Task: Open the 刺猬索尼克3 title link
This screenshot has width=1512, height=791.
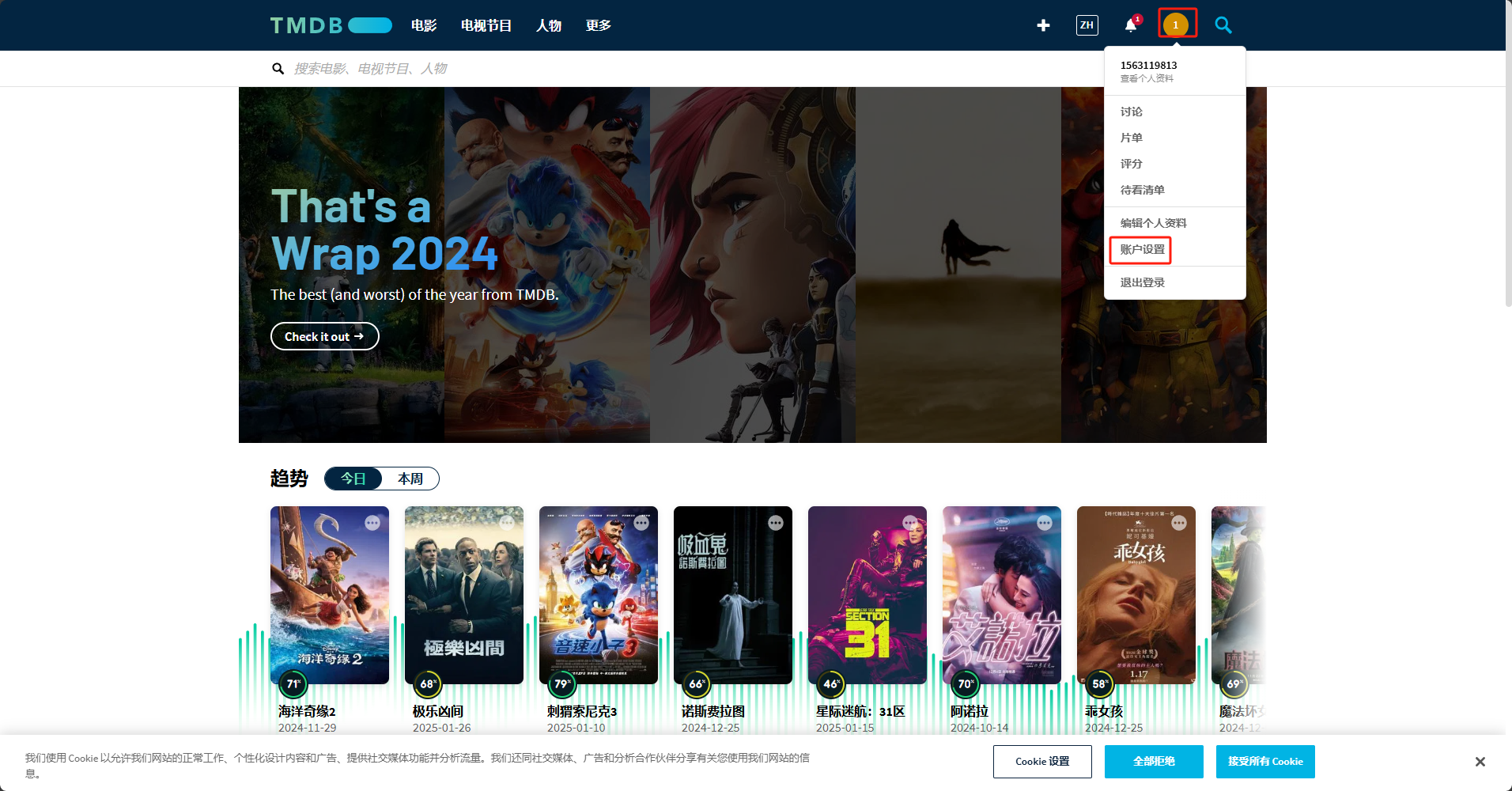Action: (582, 711)
